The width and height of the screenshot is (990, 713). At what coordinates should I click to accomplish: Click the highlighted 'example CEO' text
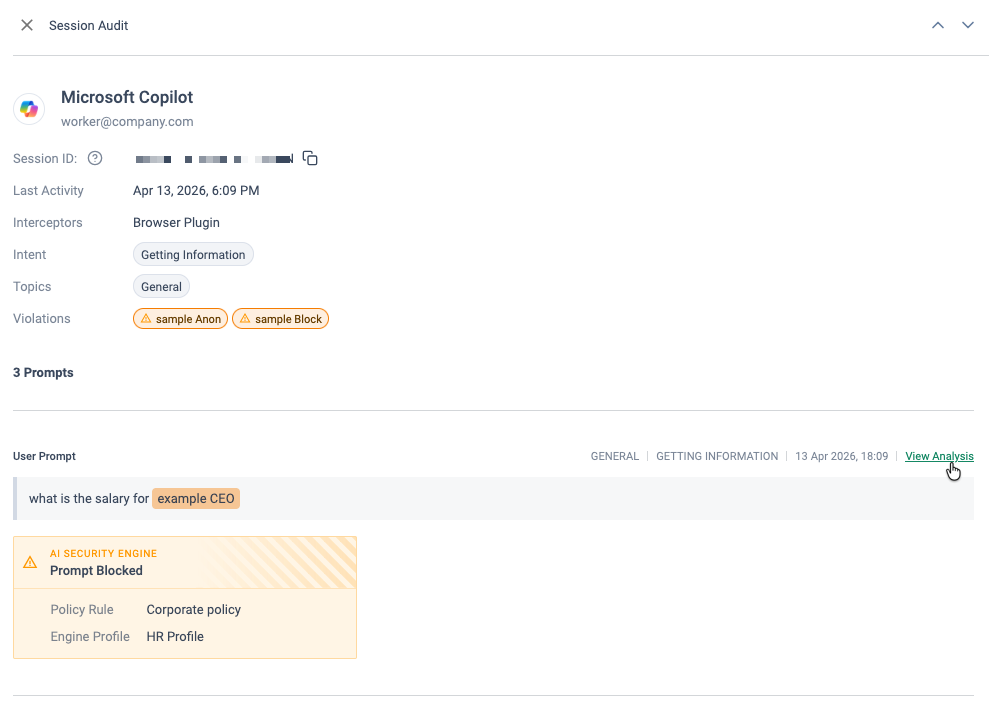click(x=196, y=498)
